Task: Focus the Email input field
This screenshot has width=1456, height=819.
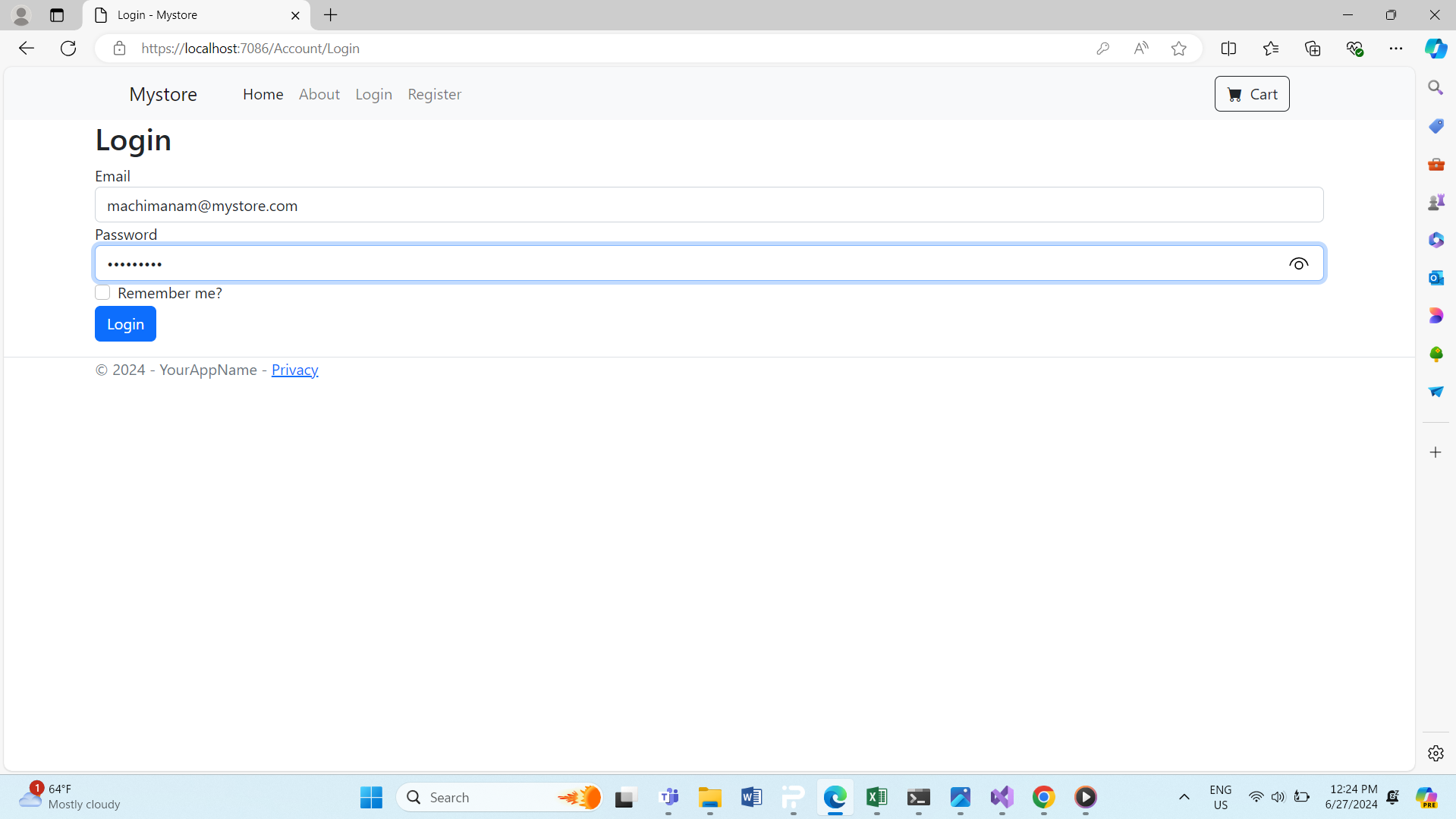Action: (x=709, y=205)
